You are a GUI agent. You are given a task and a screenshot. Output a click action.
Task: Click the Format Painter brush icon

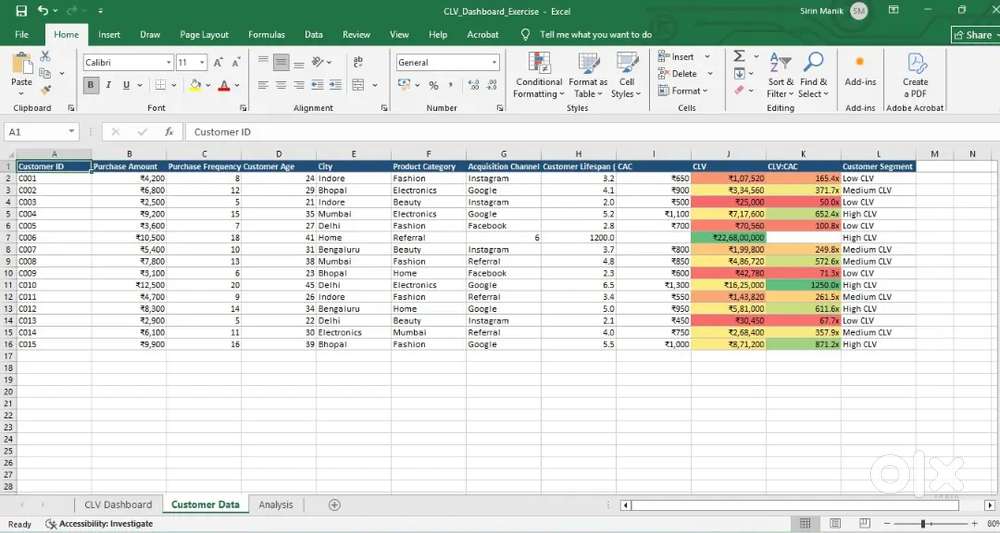click(45, 91)
